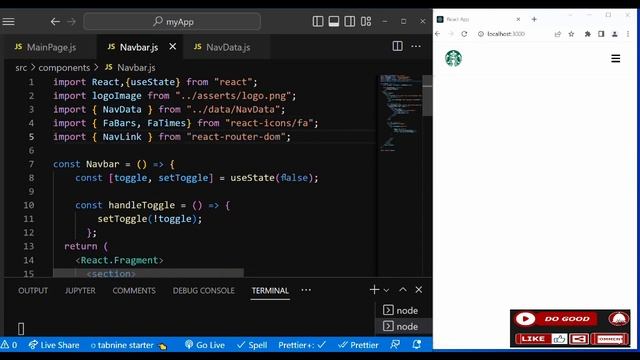Launch Go Live server

205,345
